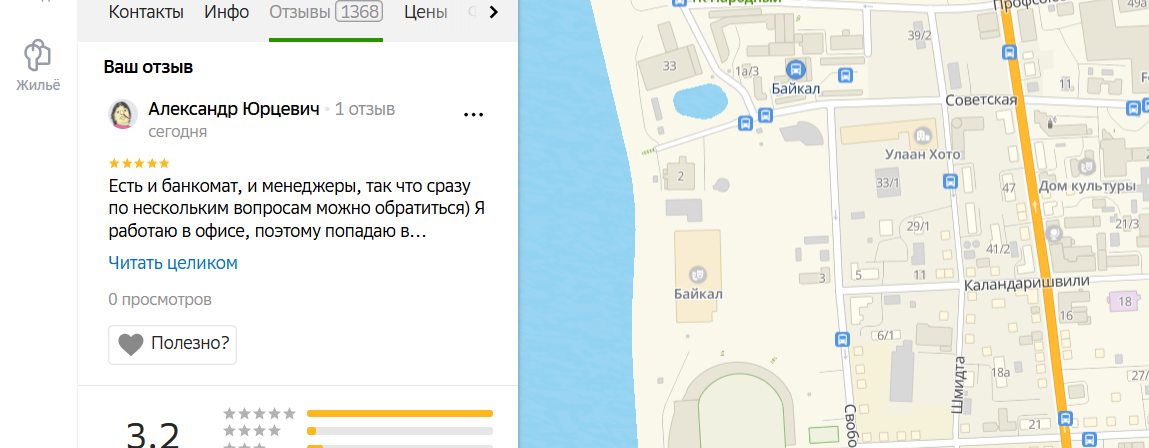Click the Байкал theater mask icon
Viewport: 1149px width, 448px height.
point(698,275)
